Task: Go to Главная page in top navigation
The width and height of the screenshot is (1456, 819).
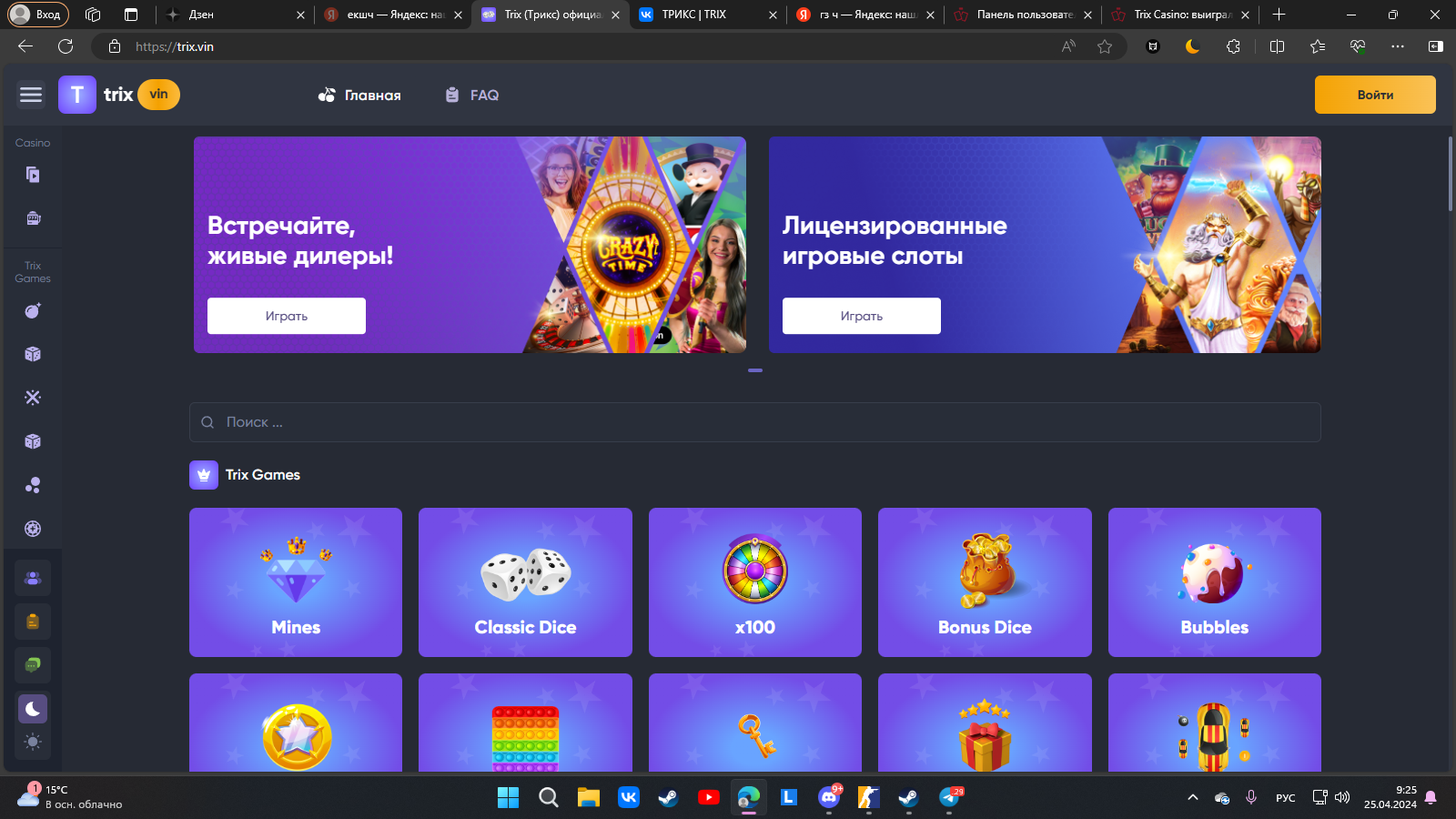Action: 359,95
